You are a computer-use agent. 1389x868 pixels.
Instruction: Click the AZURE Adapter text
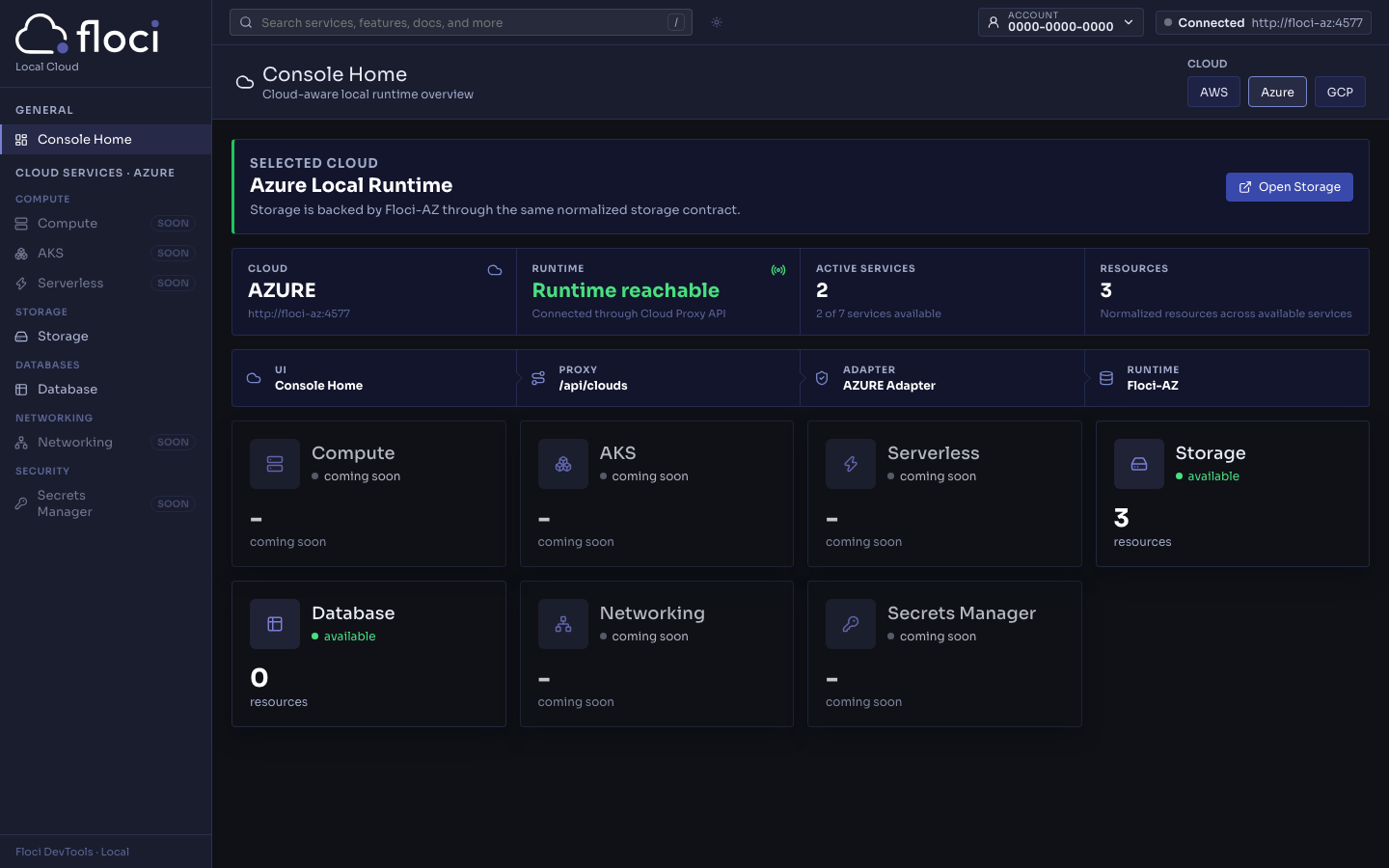[x=889, y=385]
